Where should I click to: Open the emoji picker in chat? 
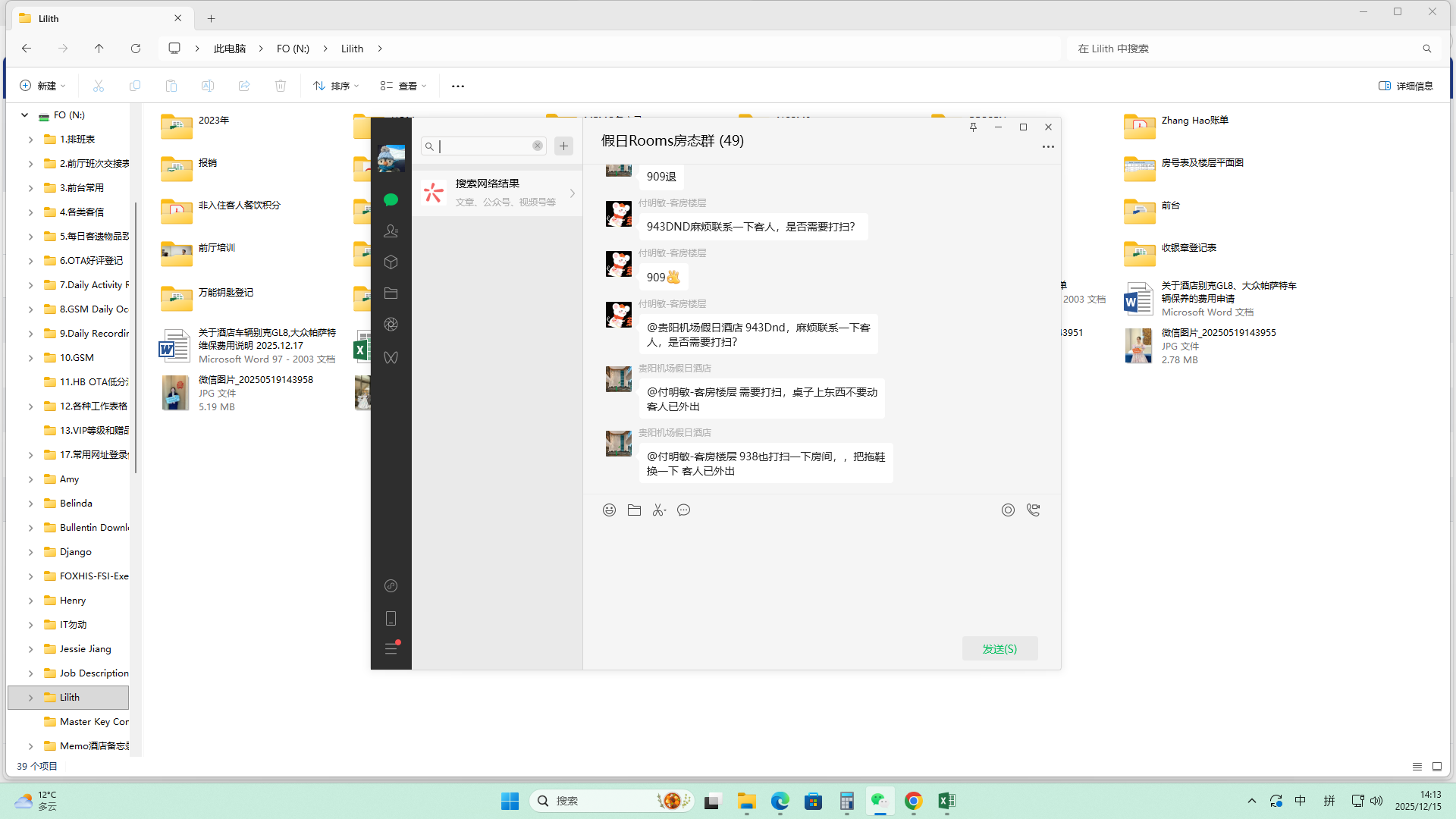pos(609,510)
